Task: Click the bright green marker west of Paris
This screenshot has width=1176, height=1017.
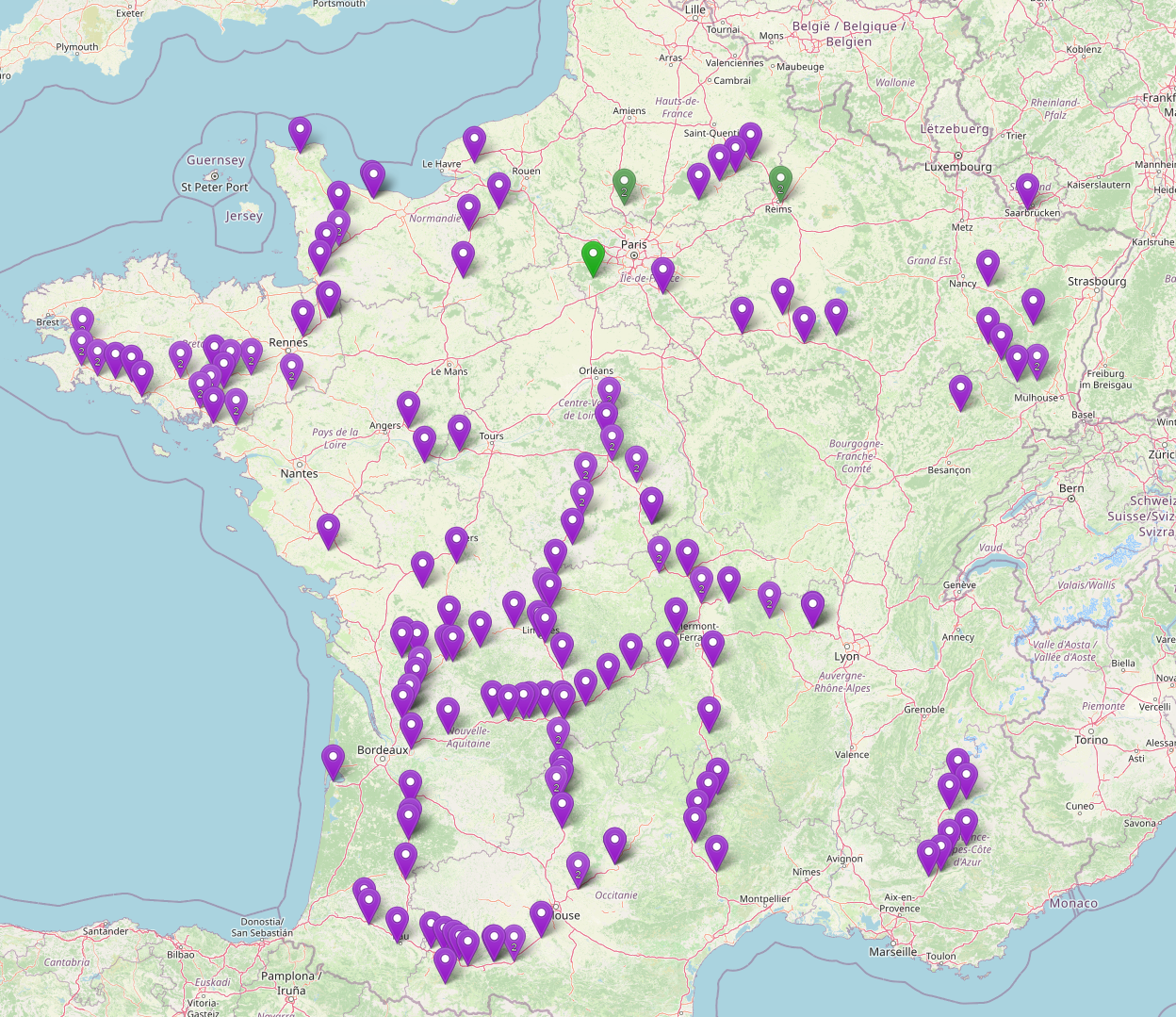Action: click(592, 259)
